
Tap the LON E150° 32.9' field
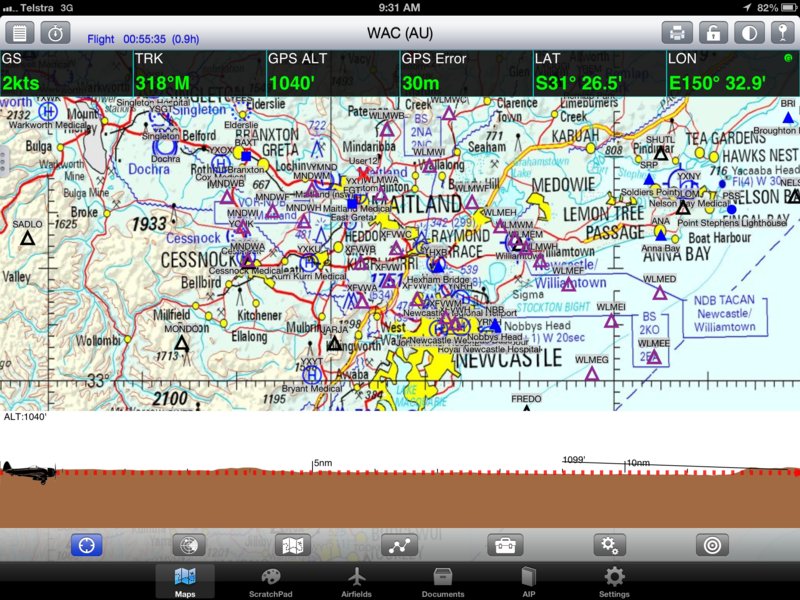pyautogui.click(x=733, y=73)
